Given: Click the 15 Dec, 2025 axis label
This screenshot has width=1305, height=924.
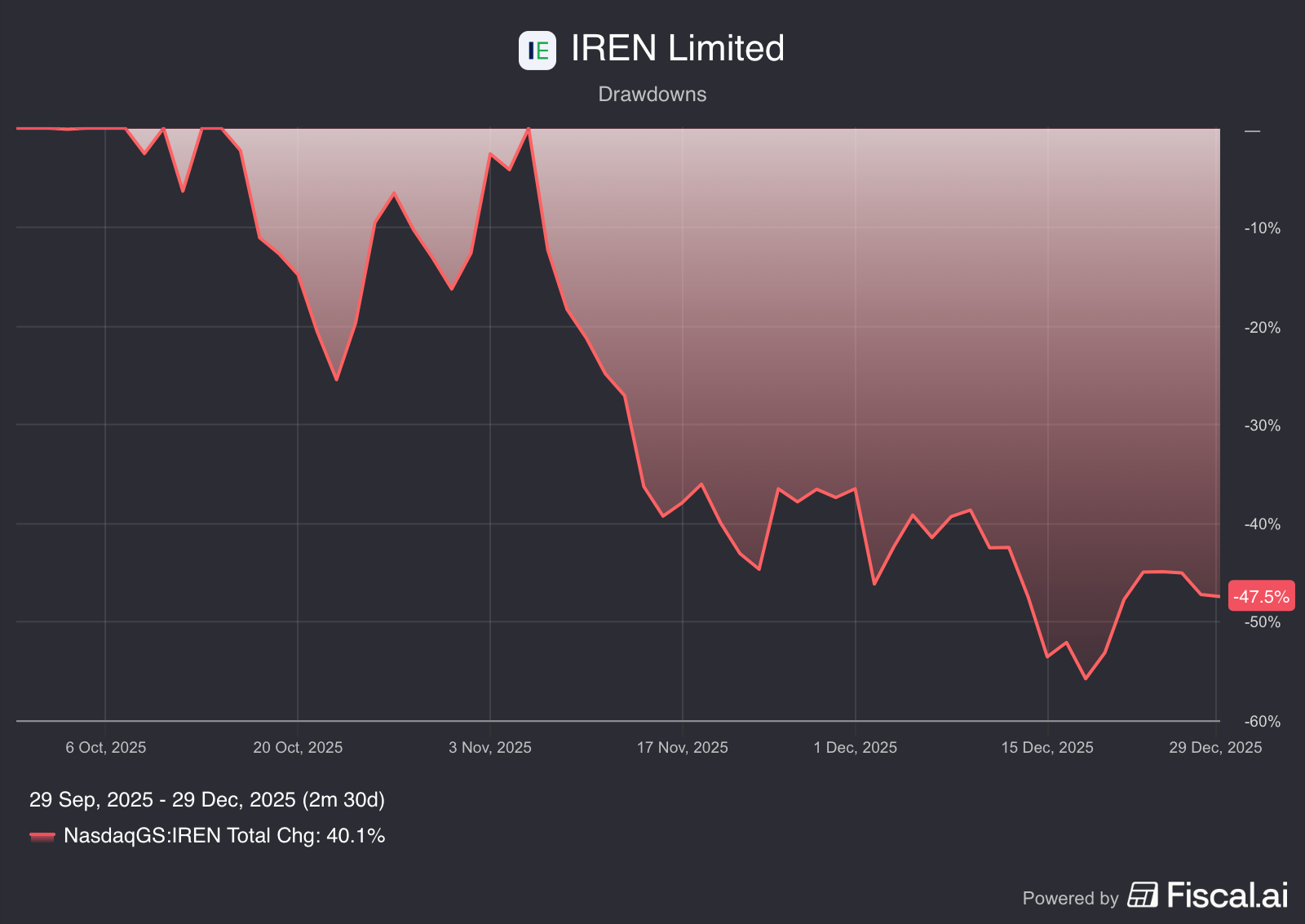Looking at the screenshot, I should point(1047,747).
